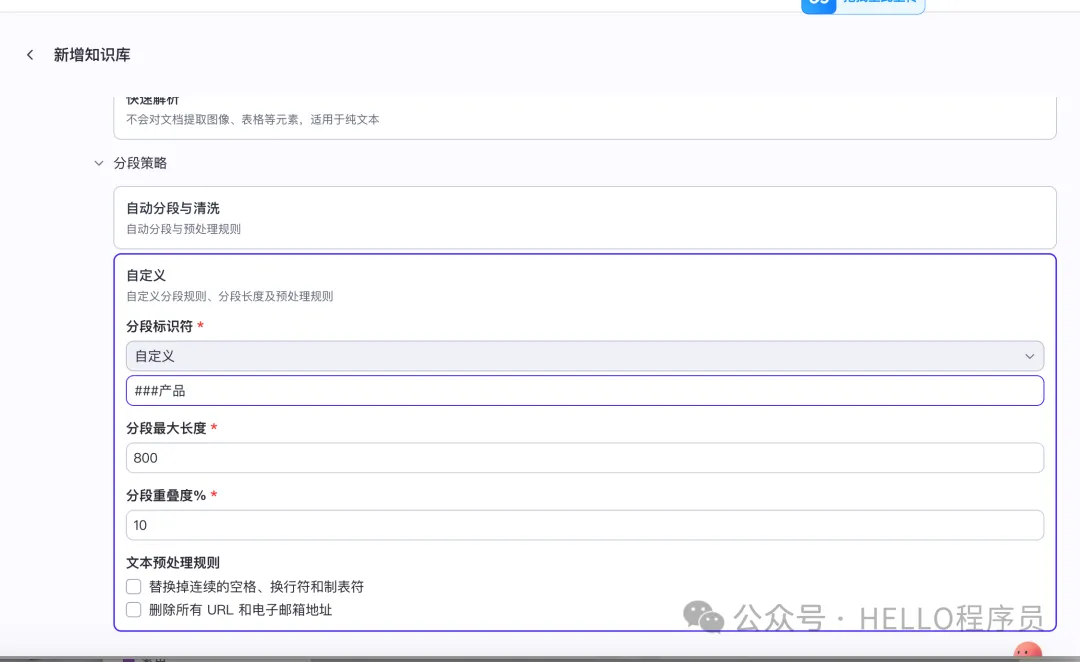Click the 分段重叠度% label
The height and width of the screenshot is (662, 1080).
pos(166,495)
